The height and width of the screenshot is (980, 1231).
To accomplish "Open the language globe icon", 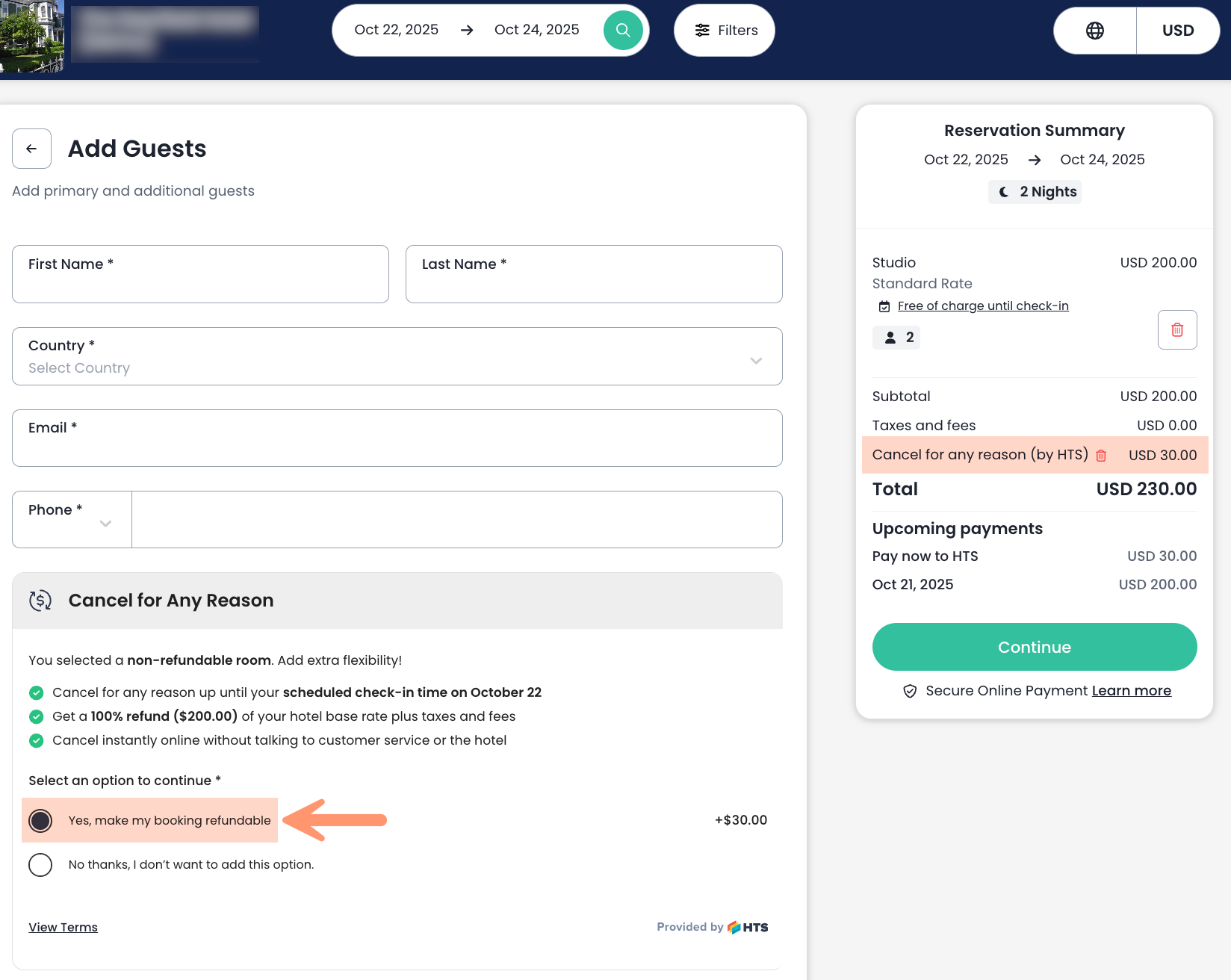I will [x=1094, y=31].
